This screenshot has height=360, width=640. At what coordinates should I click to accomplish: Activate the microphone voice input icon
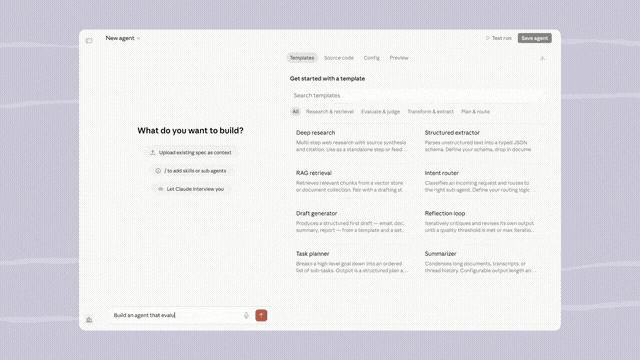(246, 315)
